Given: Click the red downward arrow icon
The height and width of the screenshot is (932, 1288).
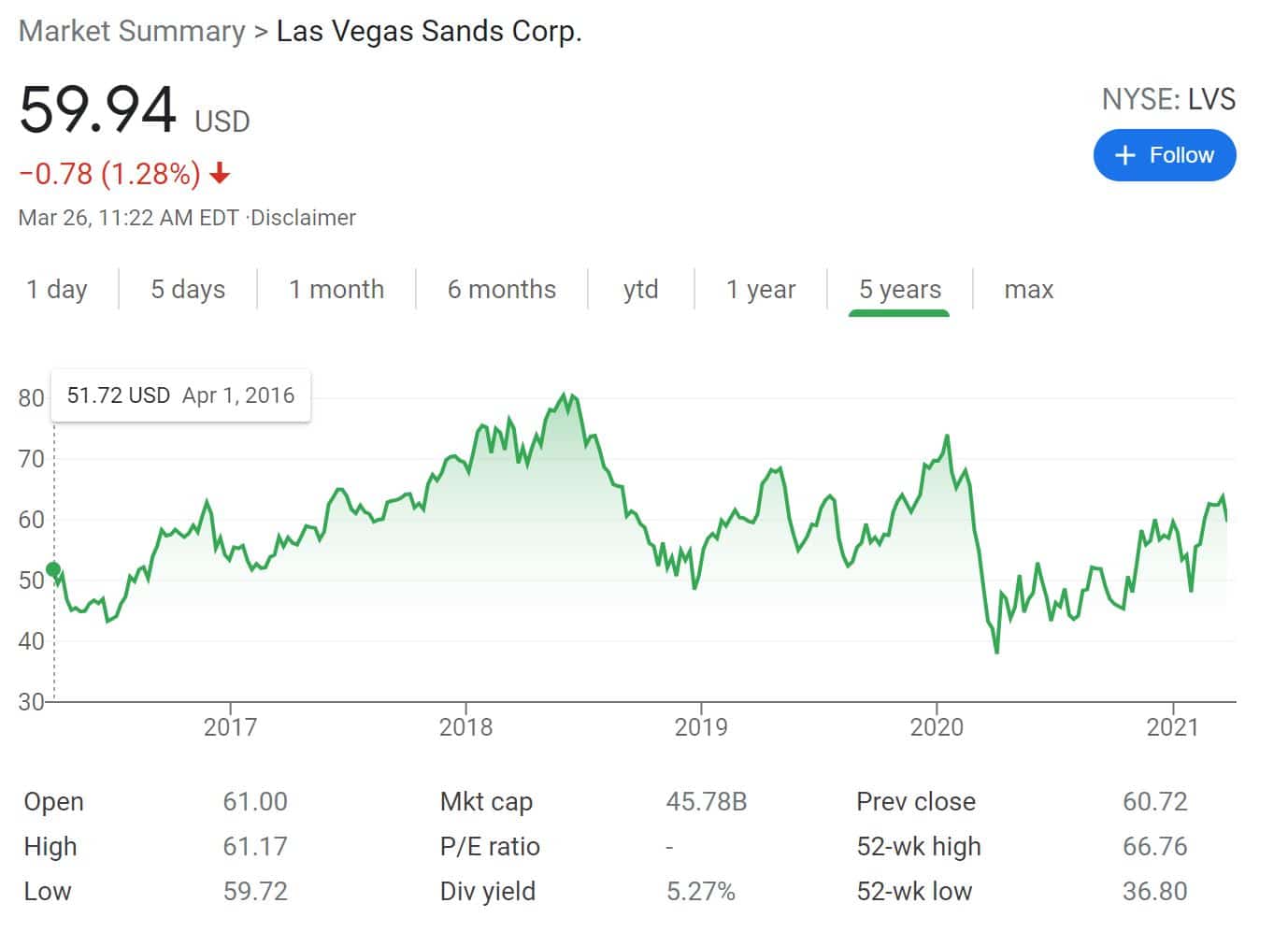Looking at the screenshot, I should (x=221, y=174).
